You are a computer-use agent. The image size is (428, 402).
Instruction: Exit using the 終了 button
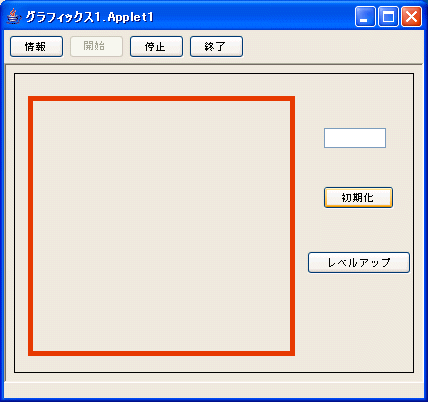coord(216,47)
